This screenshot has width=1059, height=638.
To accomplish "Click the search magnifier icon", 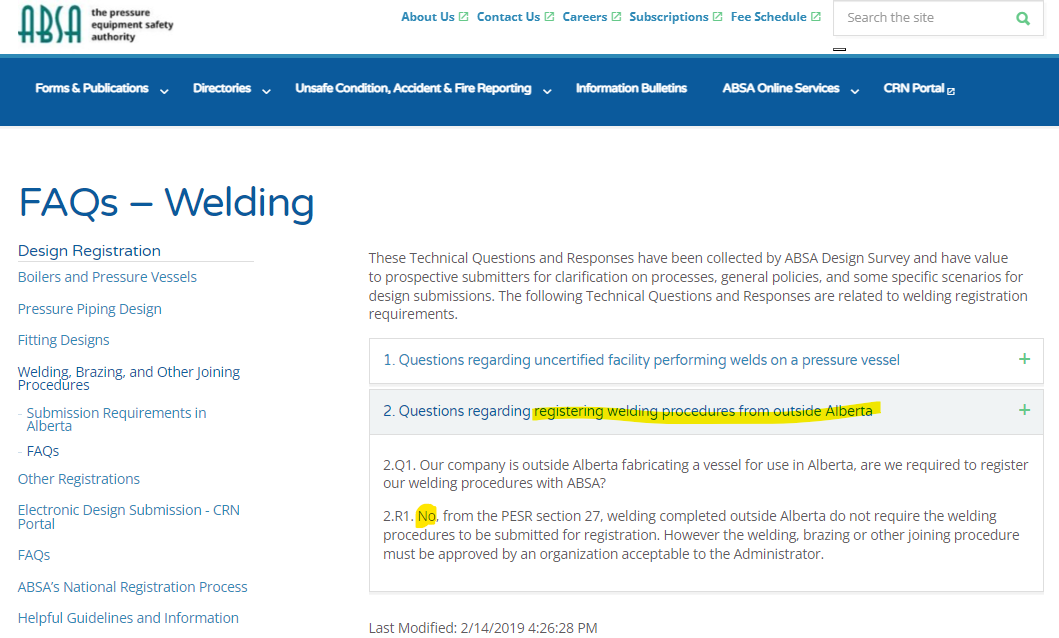I will (1023, 19).
